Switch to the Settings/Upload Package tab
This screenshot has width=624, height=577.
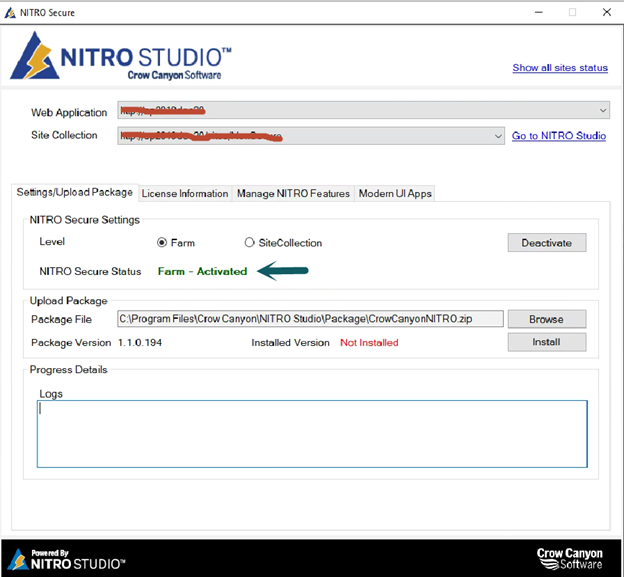click(x=74, y=192)
